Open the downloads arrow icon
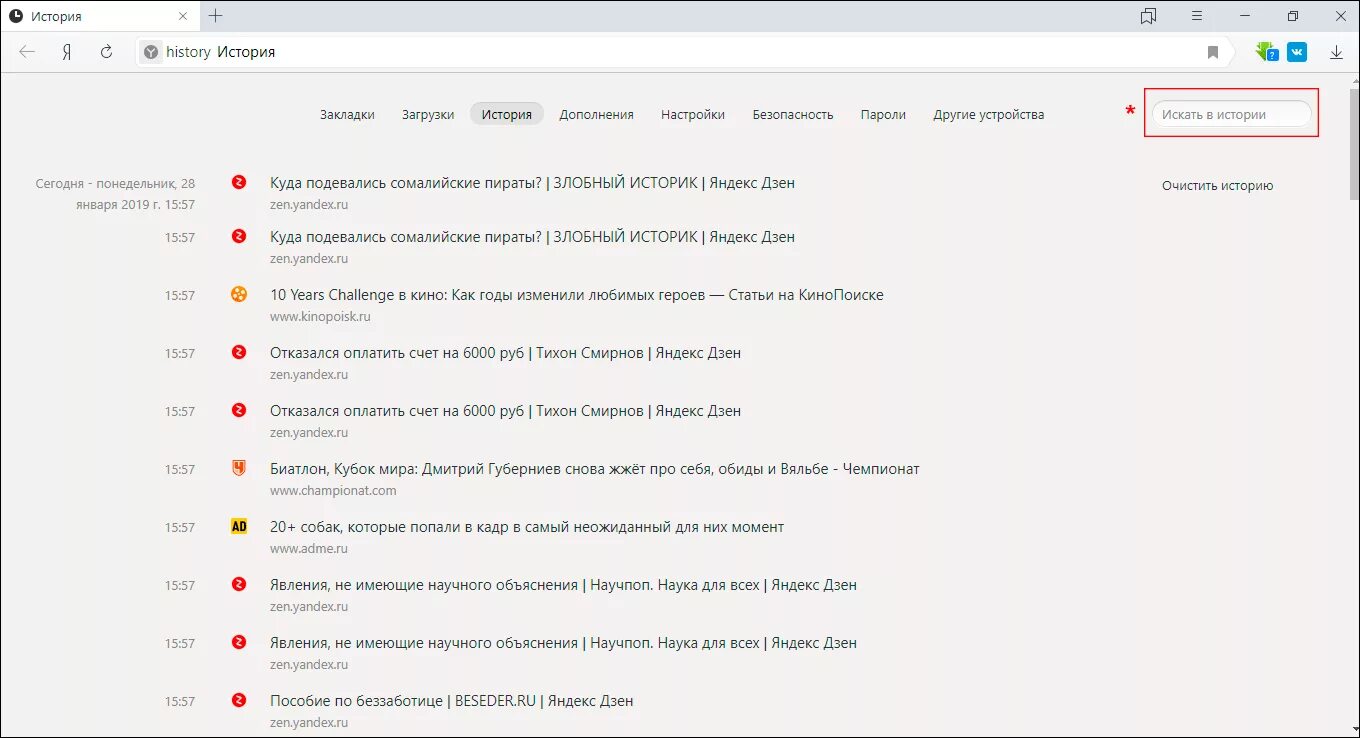 pyautogui.click(x=1336, y=52)
